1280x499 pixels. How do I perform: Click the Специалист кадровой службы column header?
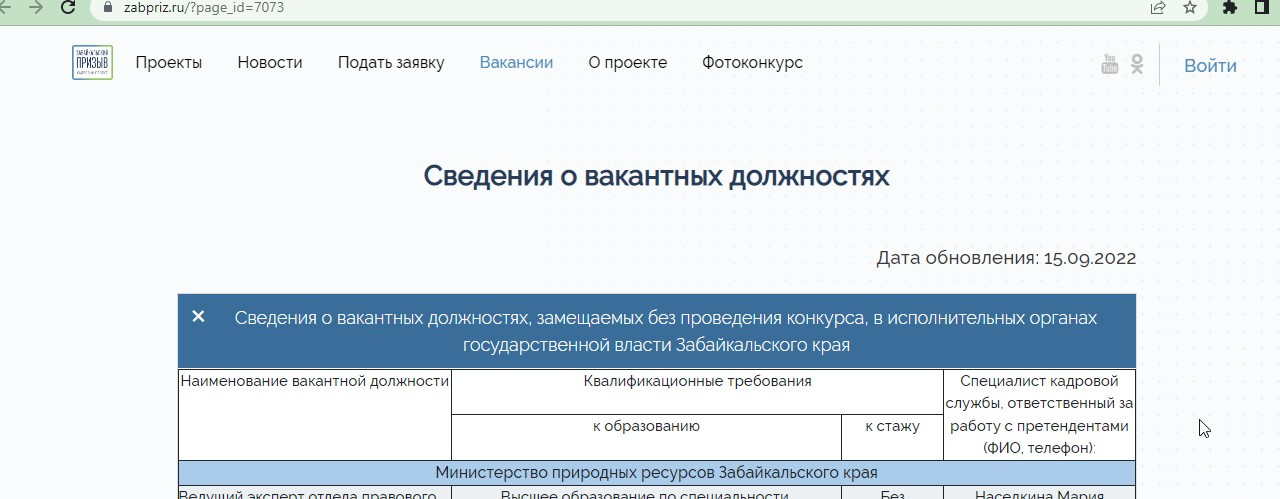(1040, 414)
